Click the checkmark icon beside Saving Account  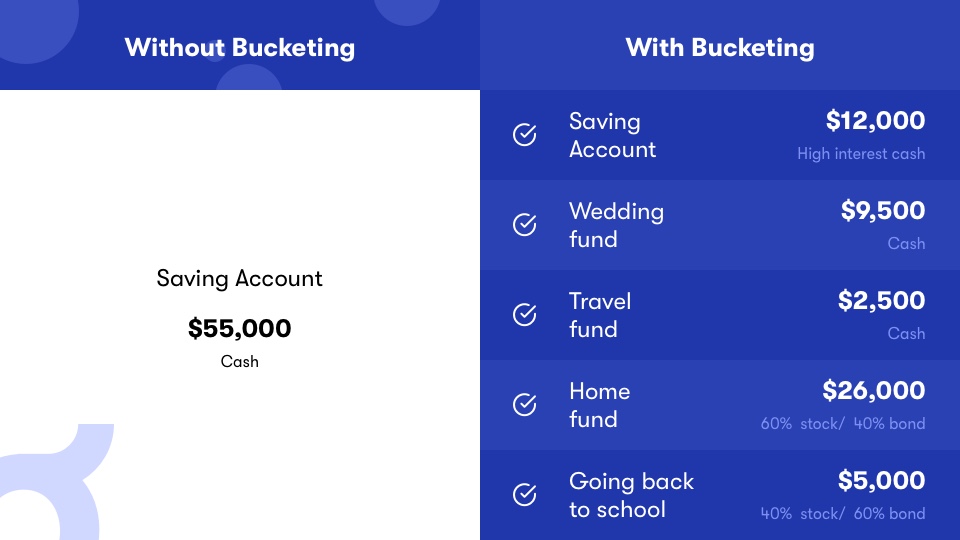pos(525,135)
